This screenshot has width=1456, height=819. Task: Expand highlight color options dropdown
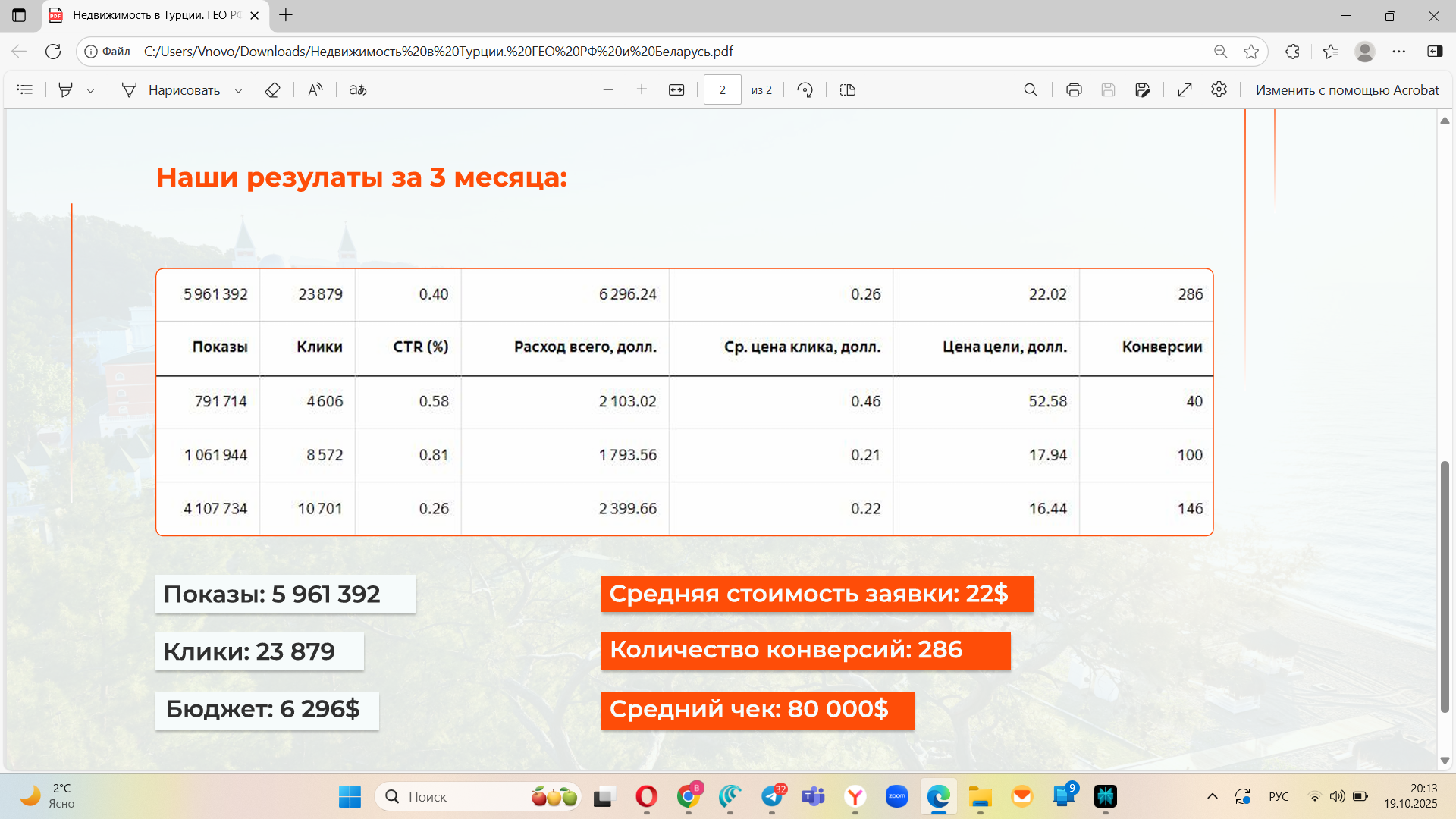coord(90,90)
